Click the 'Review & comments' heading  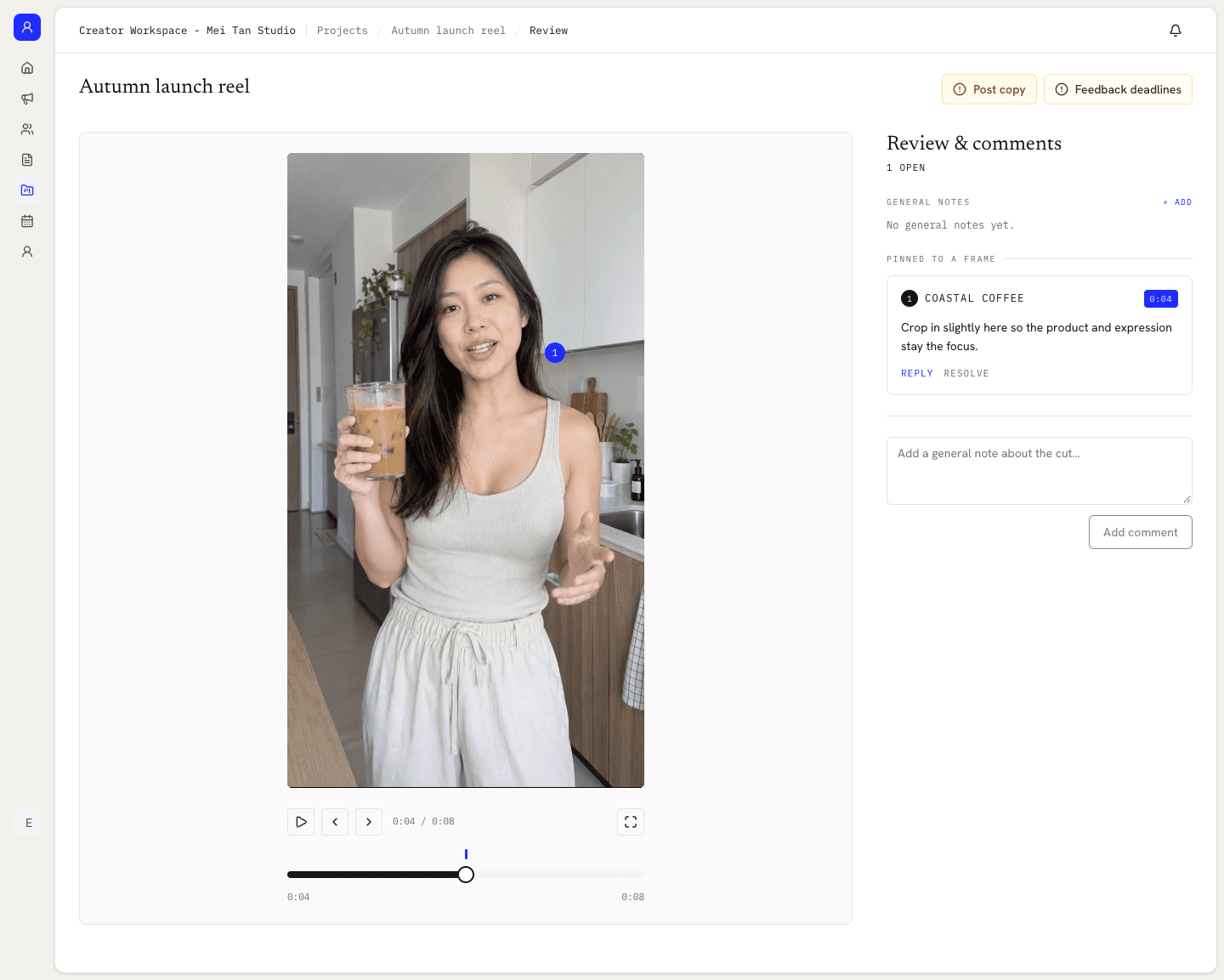(x=974, y=143)
